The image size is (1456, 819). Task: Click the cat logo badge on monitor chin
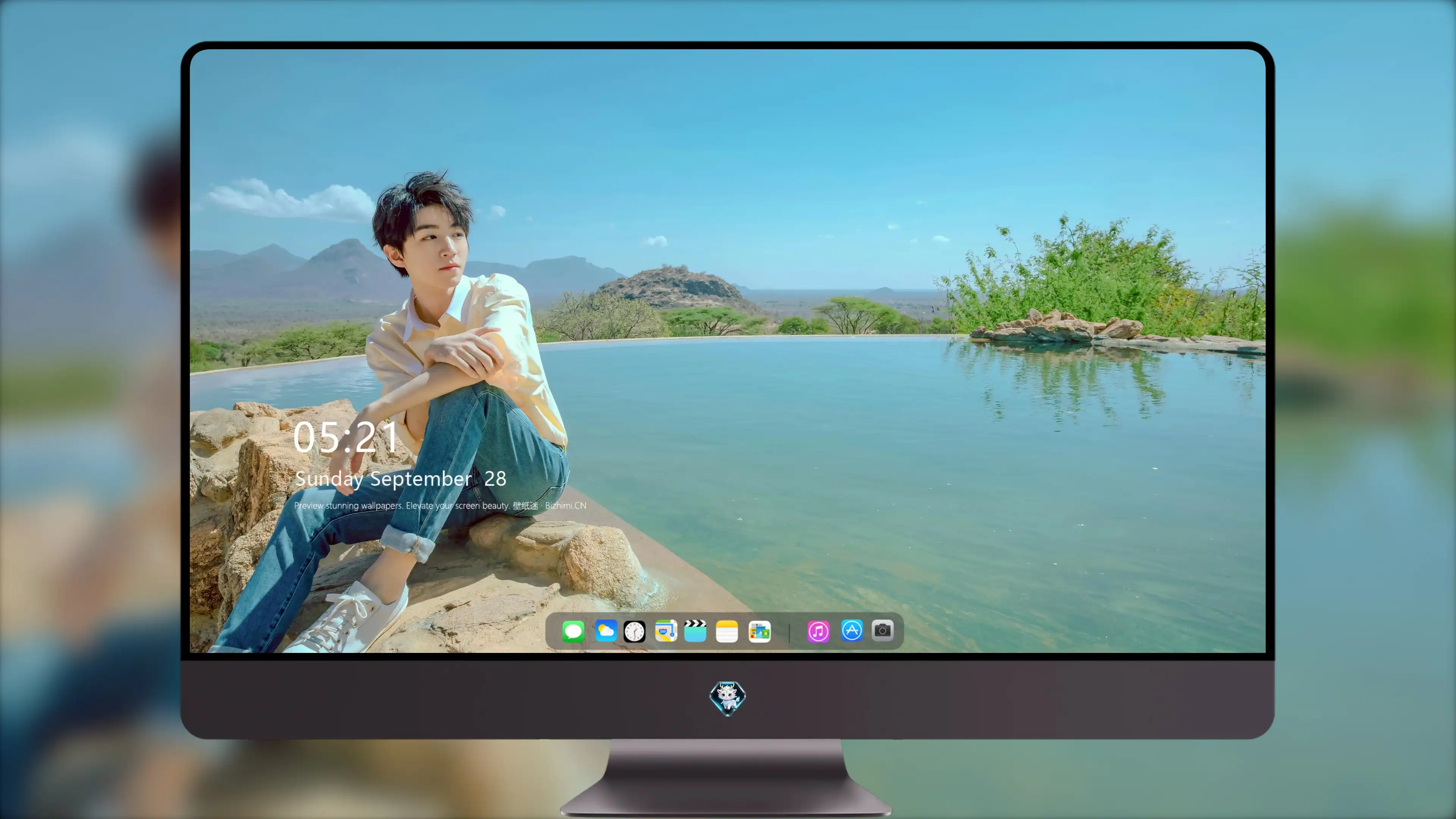click(x=728, y=698)
